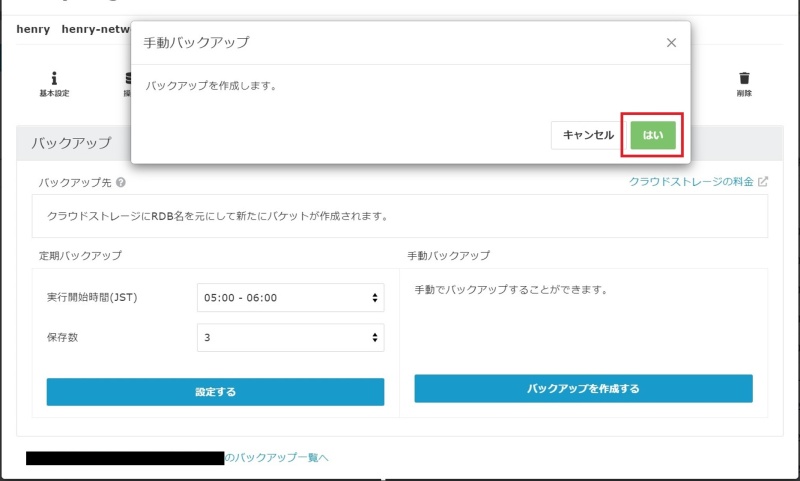Expand the 保存数 dropdown
This screenshot has width=800, height=481.
[291, 338]
